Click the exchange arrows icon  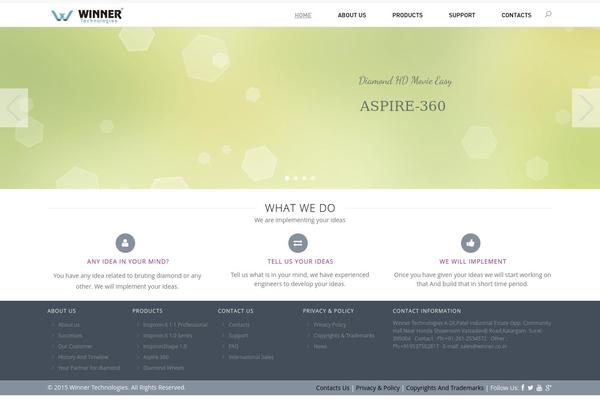point(298,243)
